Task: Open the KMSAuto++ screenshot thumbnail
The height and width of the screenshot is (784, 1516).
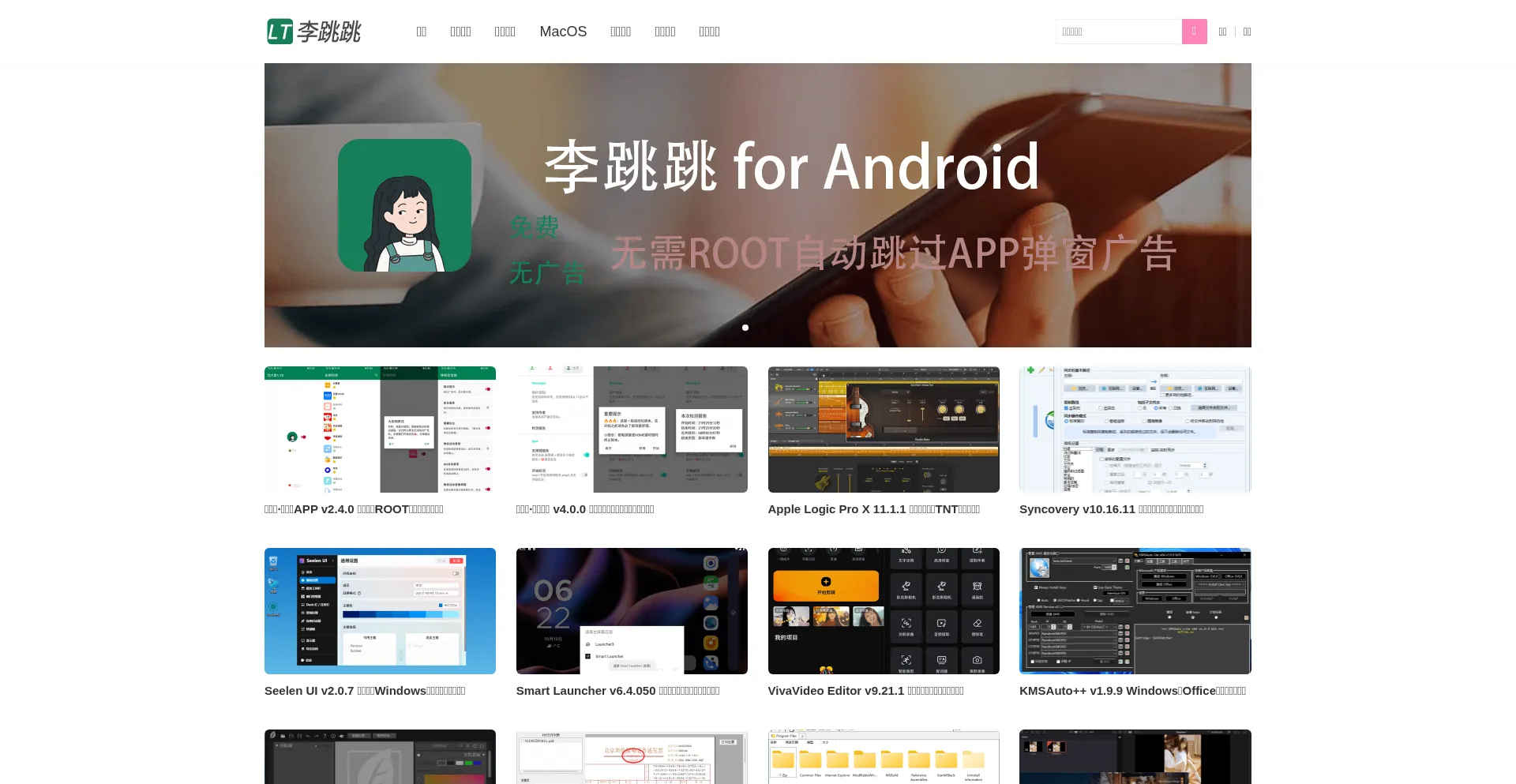Action: 1135,611
